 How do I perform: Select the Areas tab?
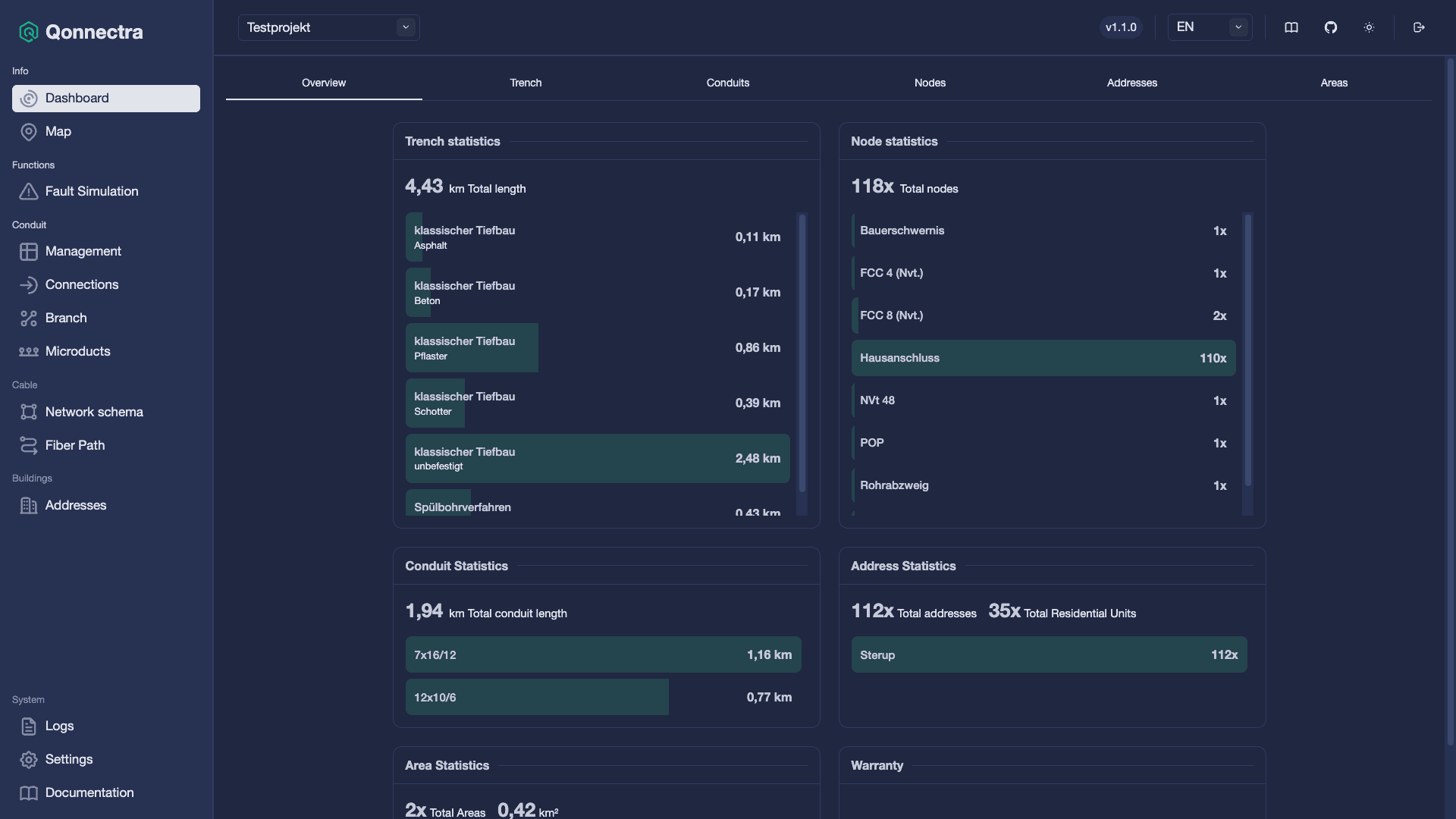tap(1334, 83)
